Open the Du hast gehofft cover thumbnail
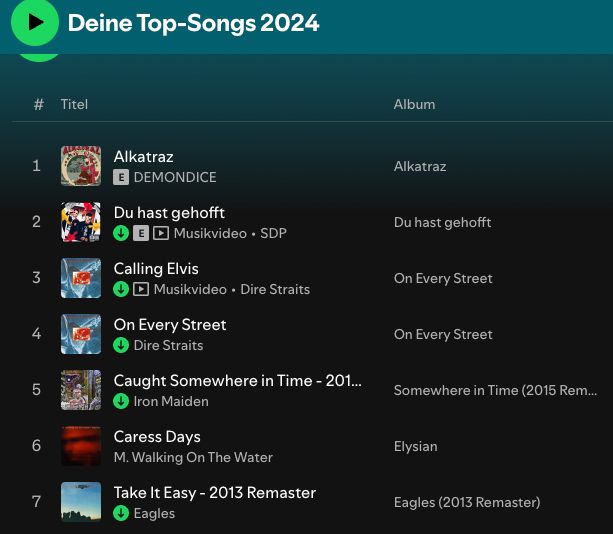This screenshot has height=534, width=613. point(81,222)
